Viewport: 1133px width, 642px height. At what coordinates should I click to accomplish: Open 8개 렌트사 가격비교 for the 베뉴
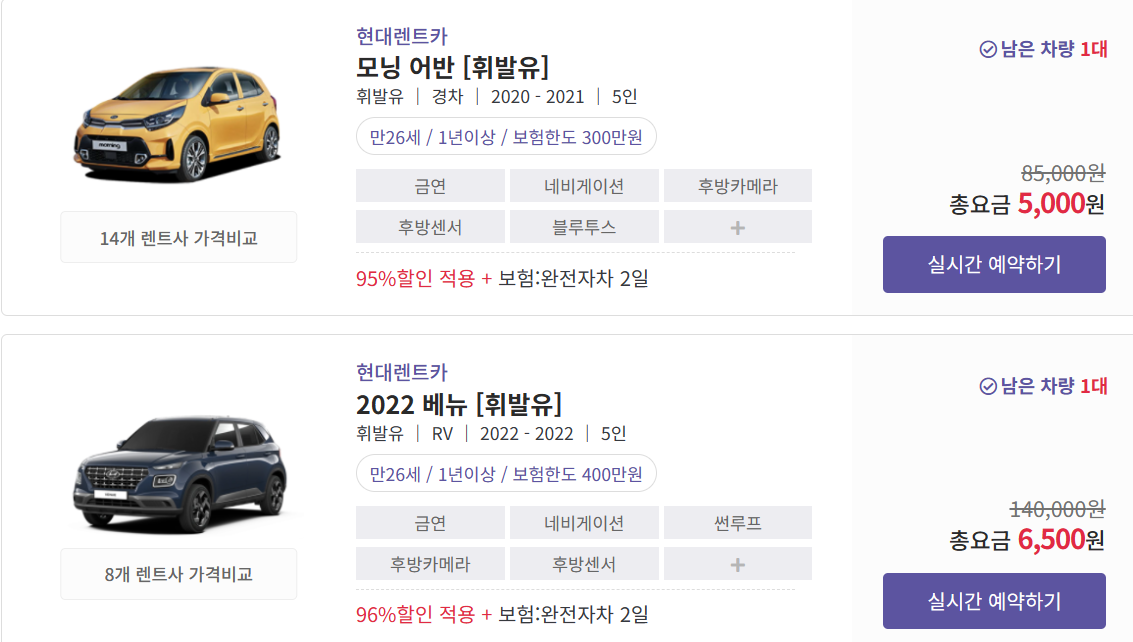[178, 573]
